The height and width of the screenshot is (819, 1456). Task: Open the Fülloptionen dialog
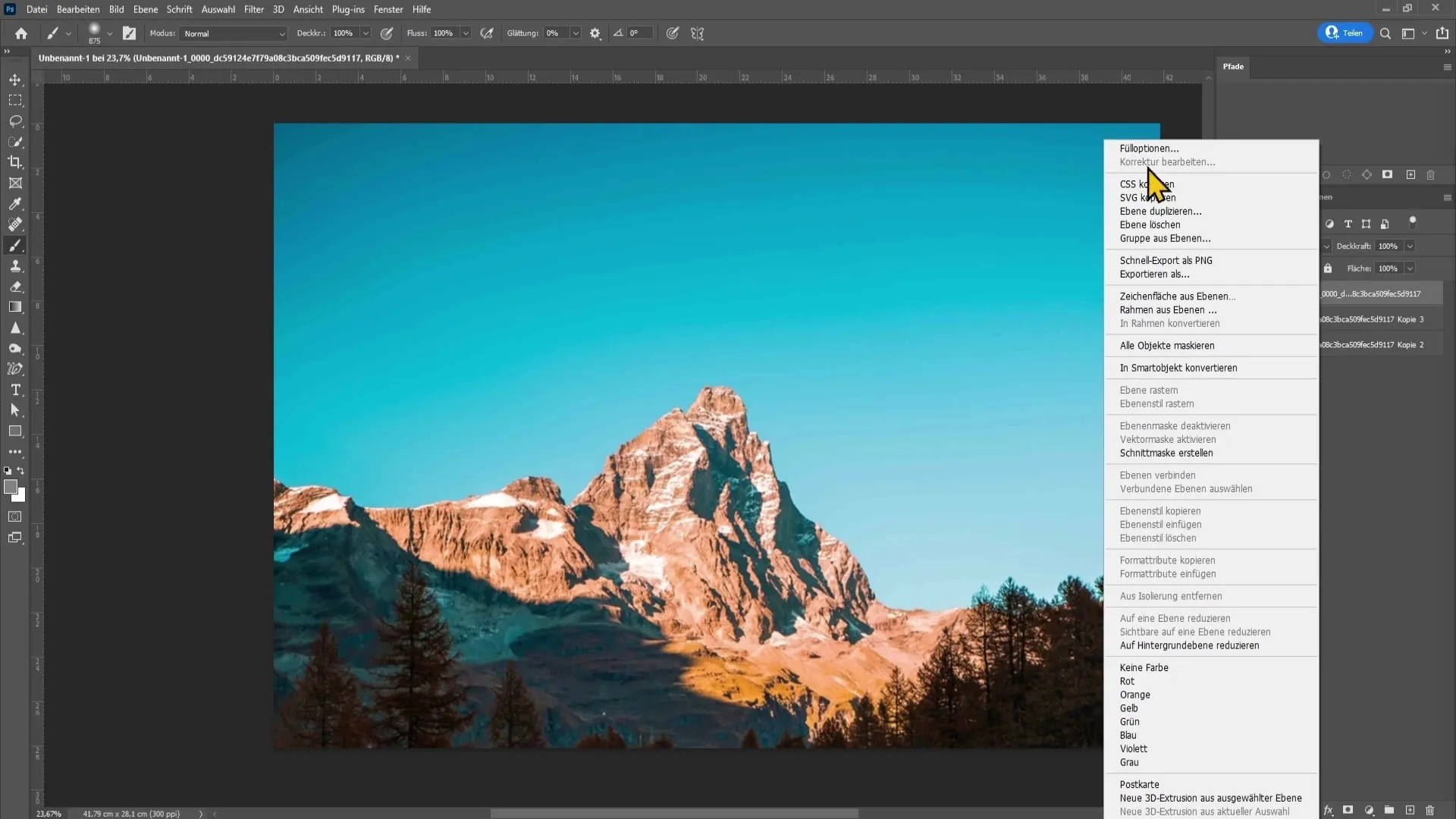[x=1151, y=148]
